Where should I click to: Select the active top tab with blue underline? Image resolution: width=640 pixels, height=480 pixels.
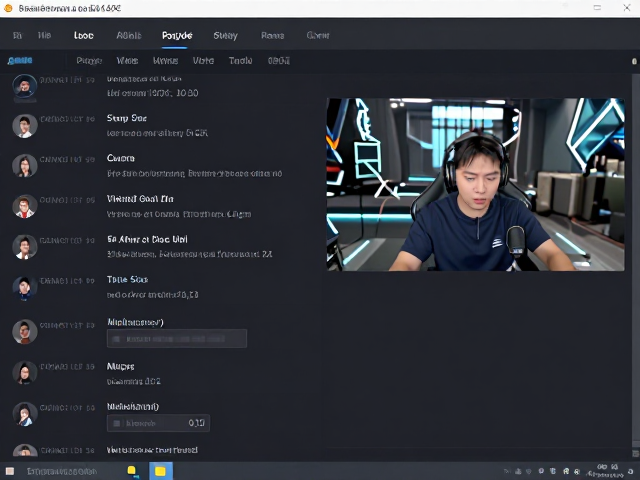(177, 36)
